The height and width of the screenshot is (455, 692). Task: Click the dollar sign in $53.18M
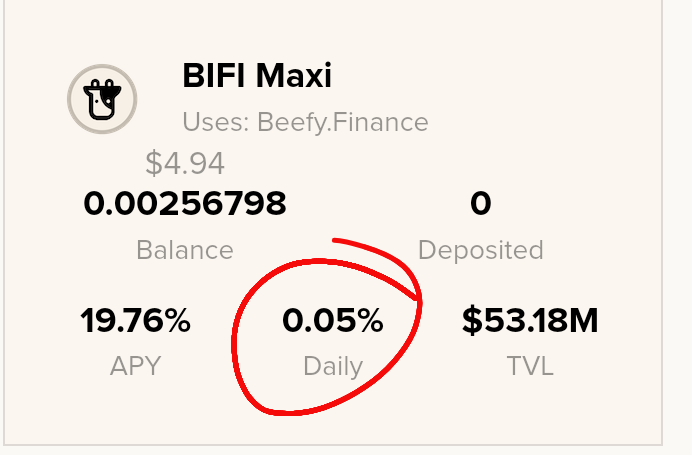pyautogui.click(x=472, y=320)
